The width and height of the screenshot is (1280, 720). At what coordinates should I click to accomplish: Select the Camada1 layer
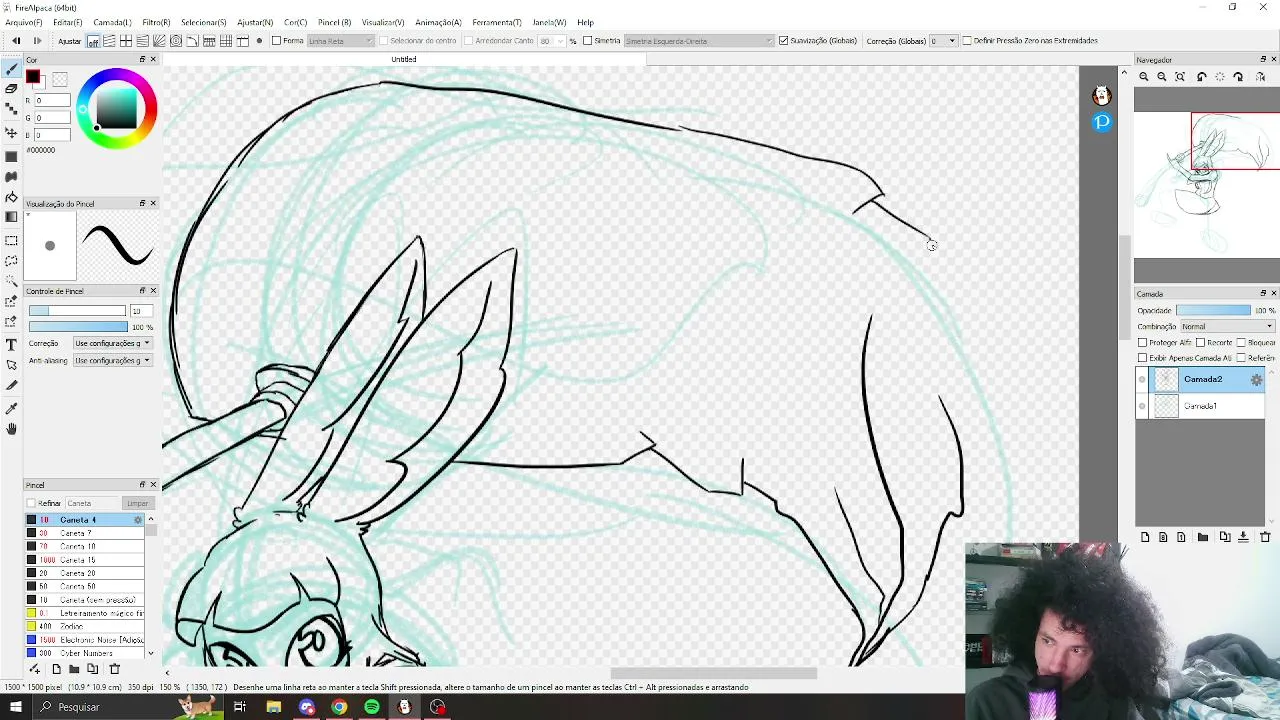[x=1201, y=406]
